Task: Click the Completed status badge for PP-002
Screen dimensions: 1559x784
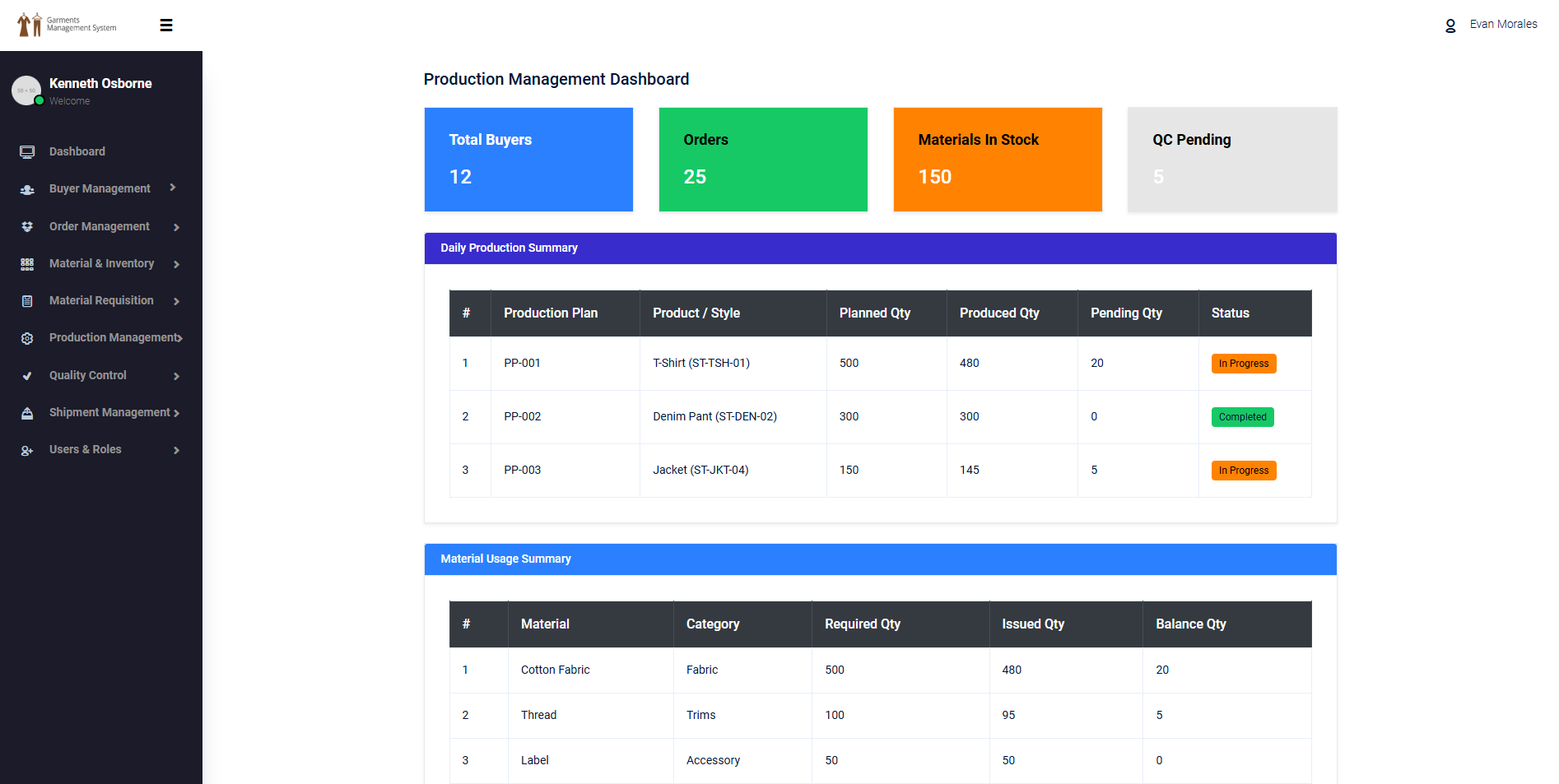Action: [1242, 417]
